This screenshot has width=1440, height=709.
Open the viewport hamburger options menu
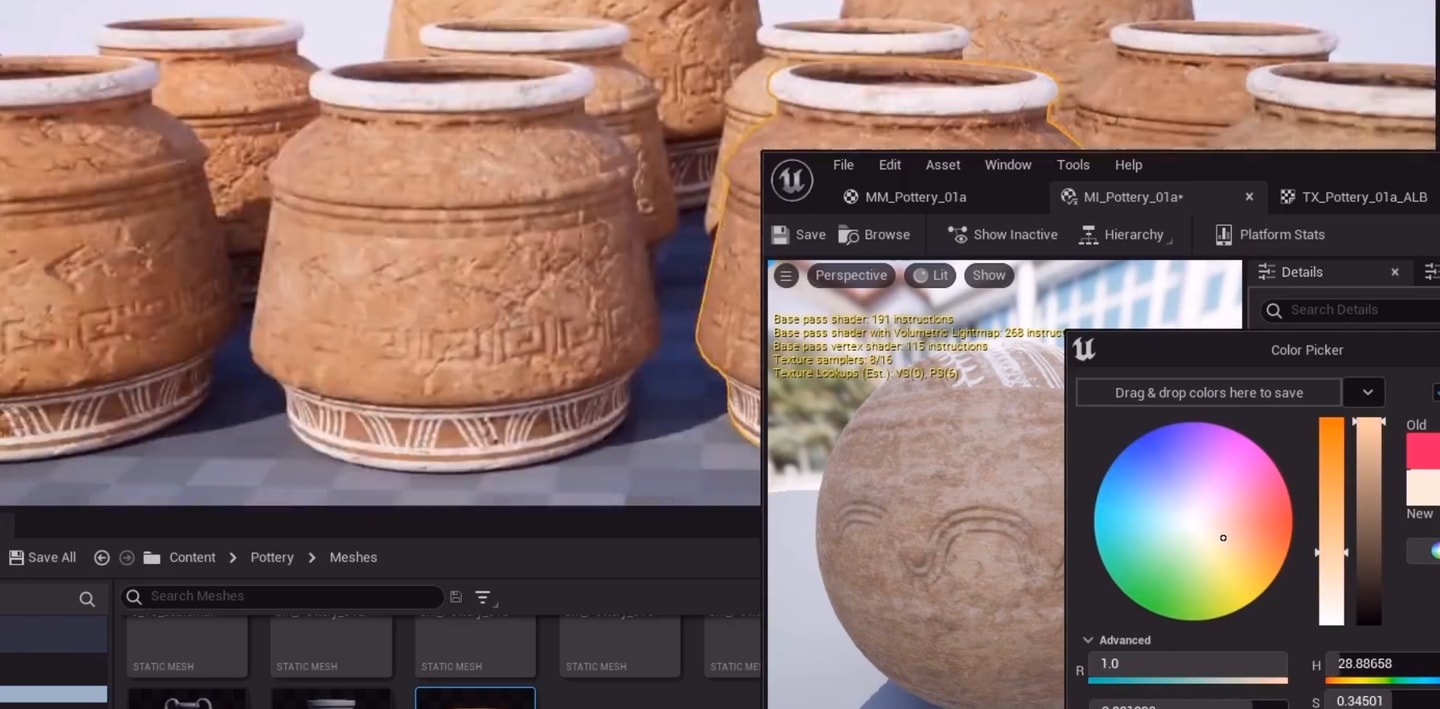point(786,276)
